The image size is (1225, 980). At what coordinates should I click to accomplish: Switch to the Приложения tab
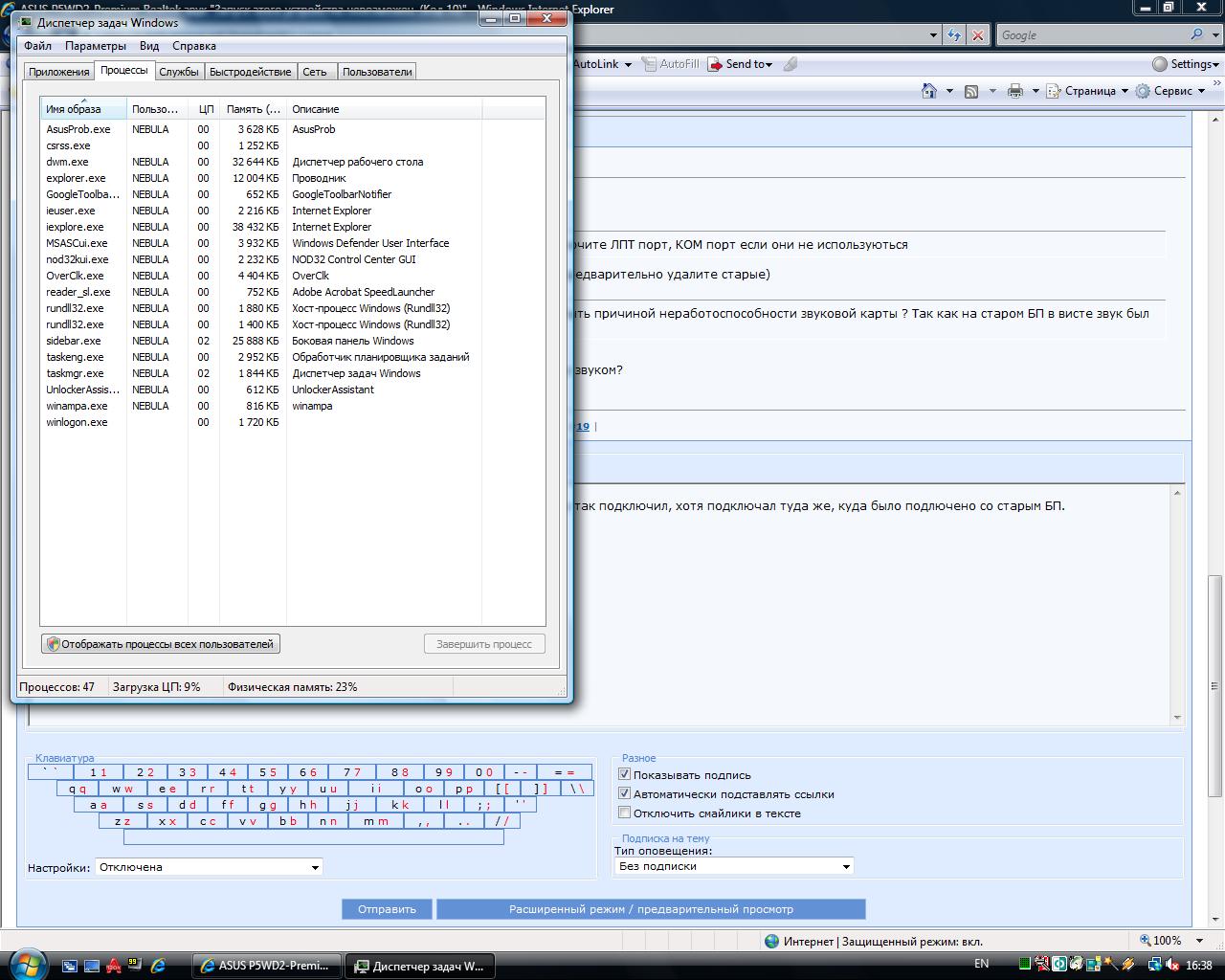pos(59,72)
